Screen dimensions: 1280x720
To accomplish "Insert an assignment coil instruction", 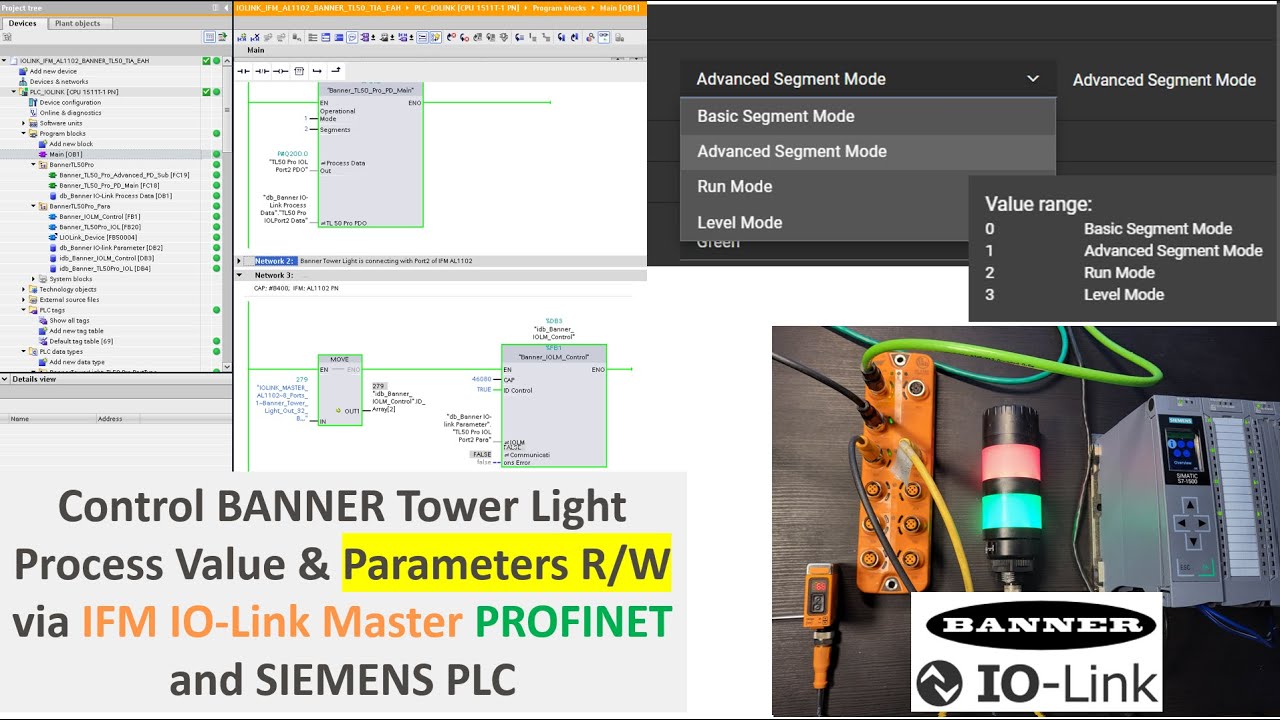I will (281, 71).
